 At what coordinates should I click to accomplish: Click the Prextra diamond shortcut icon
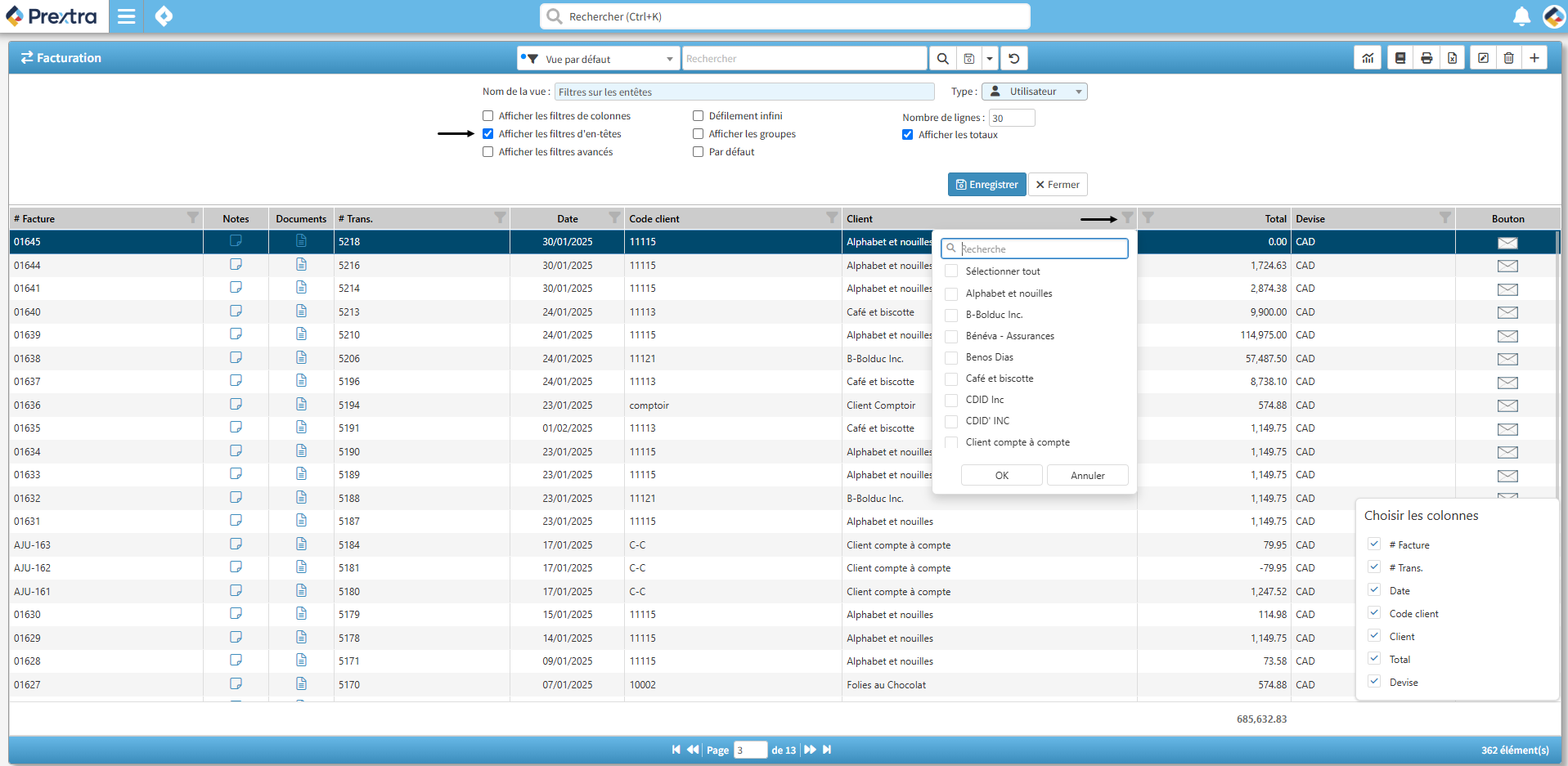(164, 16)
